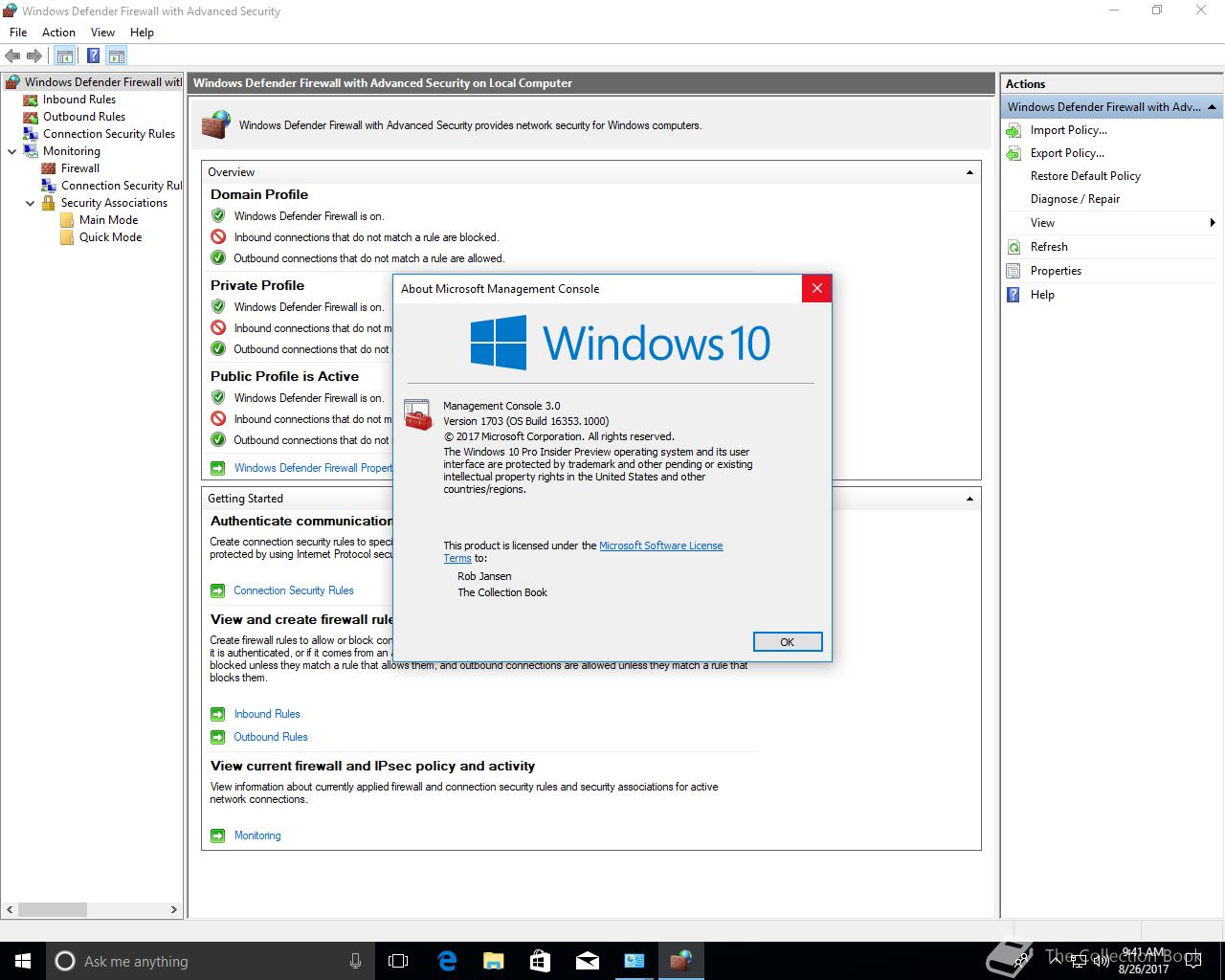Click the firewall app taskbar icon
This screenshot has width=1225, height=980.
(x=680, y=961)
